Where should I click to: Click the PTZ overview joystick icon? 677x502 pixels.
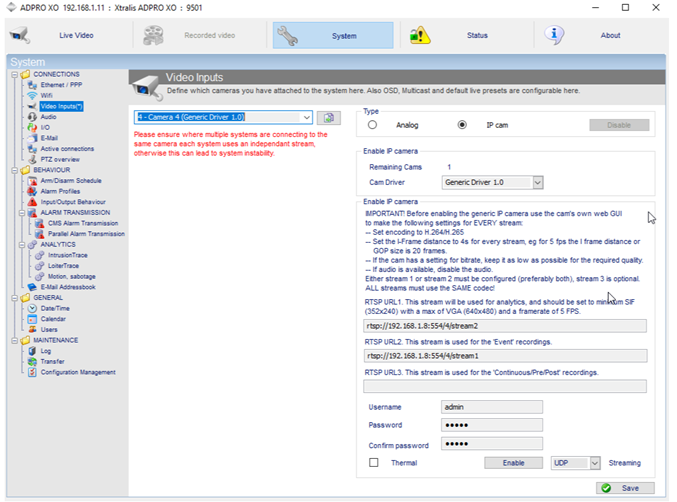click(x=32, y=159)
